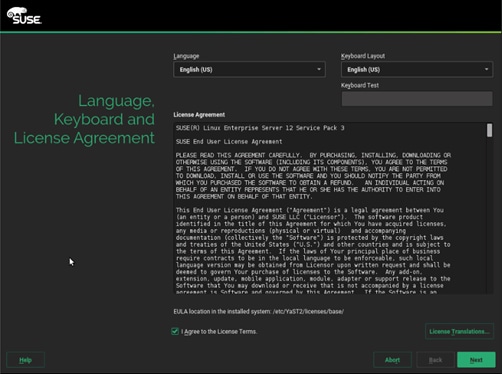Click inside the Keyboard Test field
The height and width of the screenshot is (374, 502).
point(417,99)
